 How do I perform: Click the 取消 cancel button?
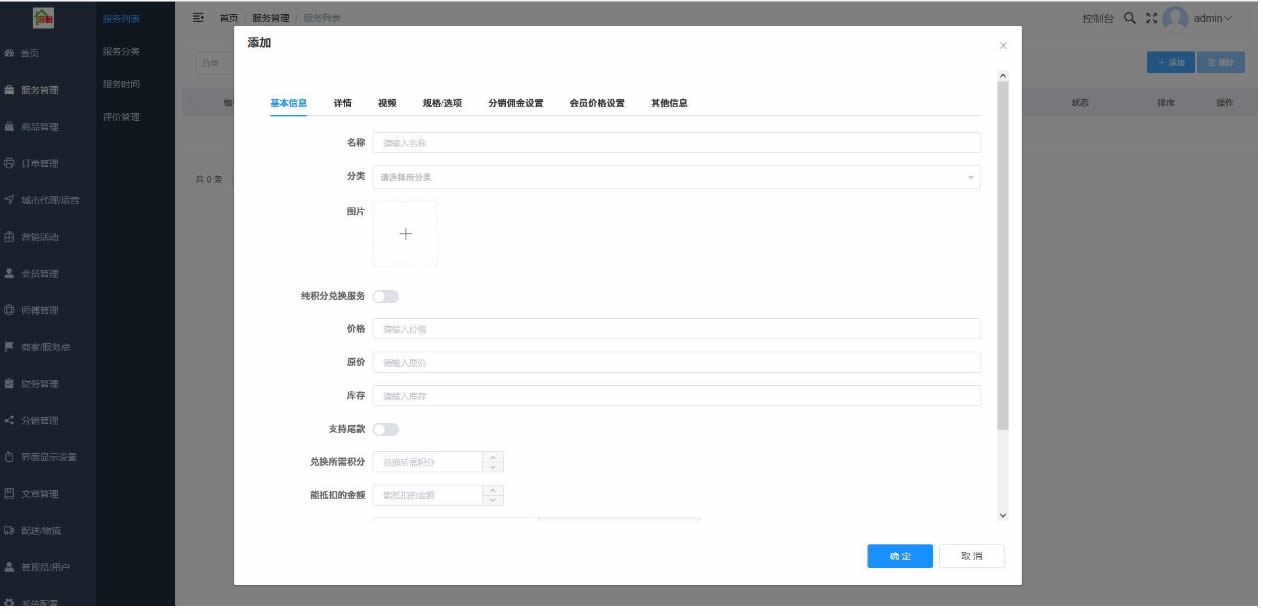click(x=971, y=556)
